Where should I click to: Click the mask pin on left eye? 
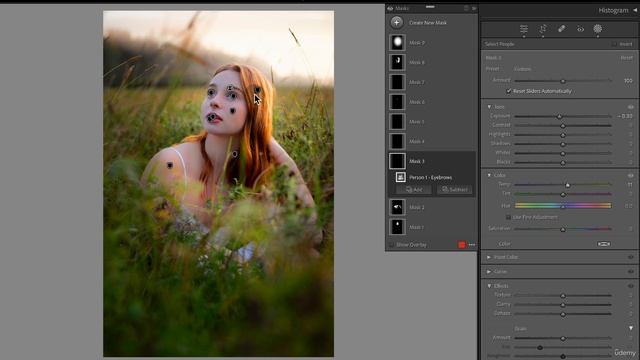(x=211, y=93)
